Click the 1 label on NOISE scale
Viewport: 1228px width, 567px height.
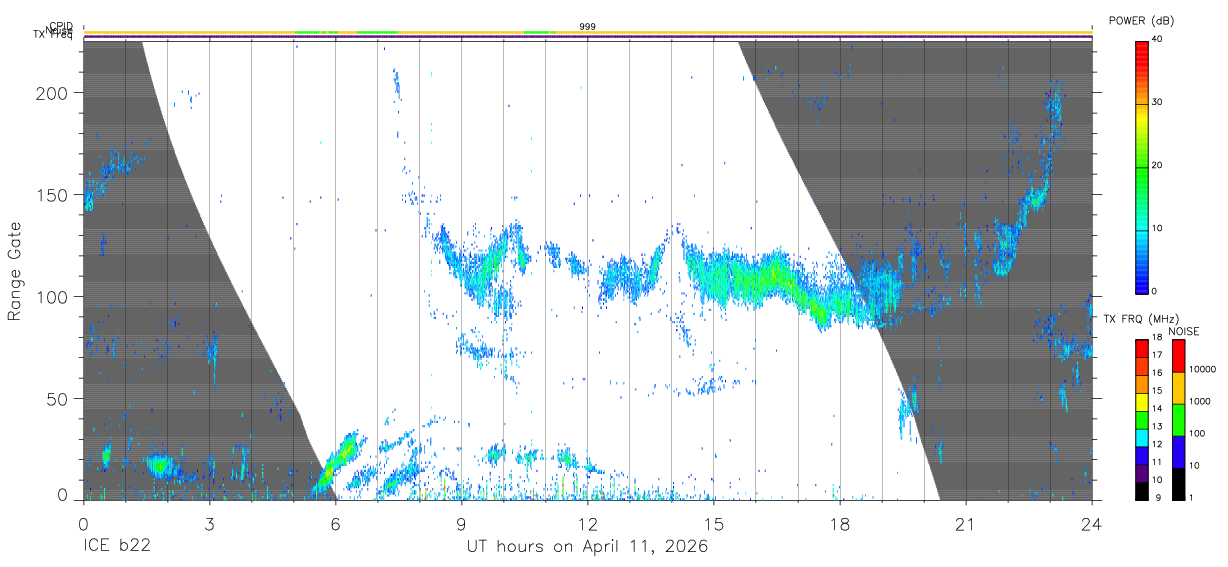[1192, 497]
